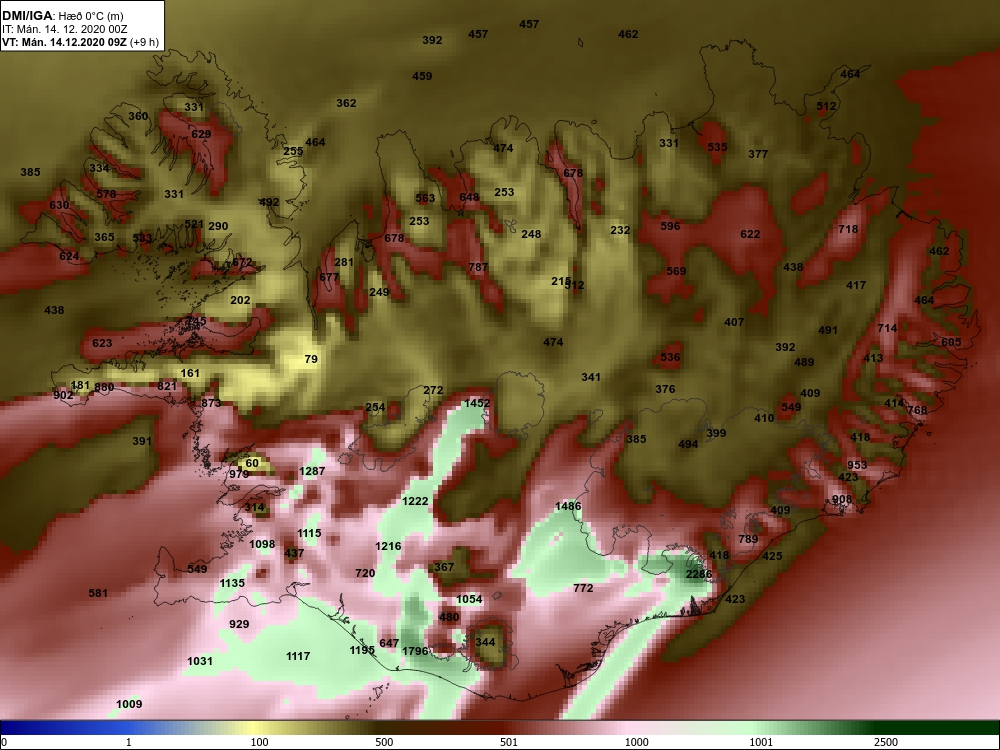Click the map value '1452'
The image size is (1000, 750).
476,403
